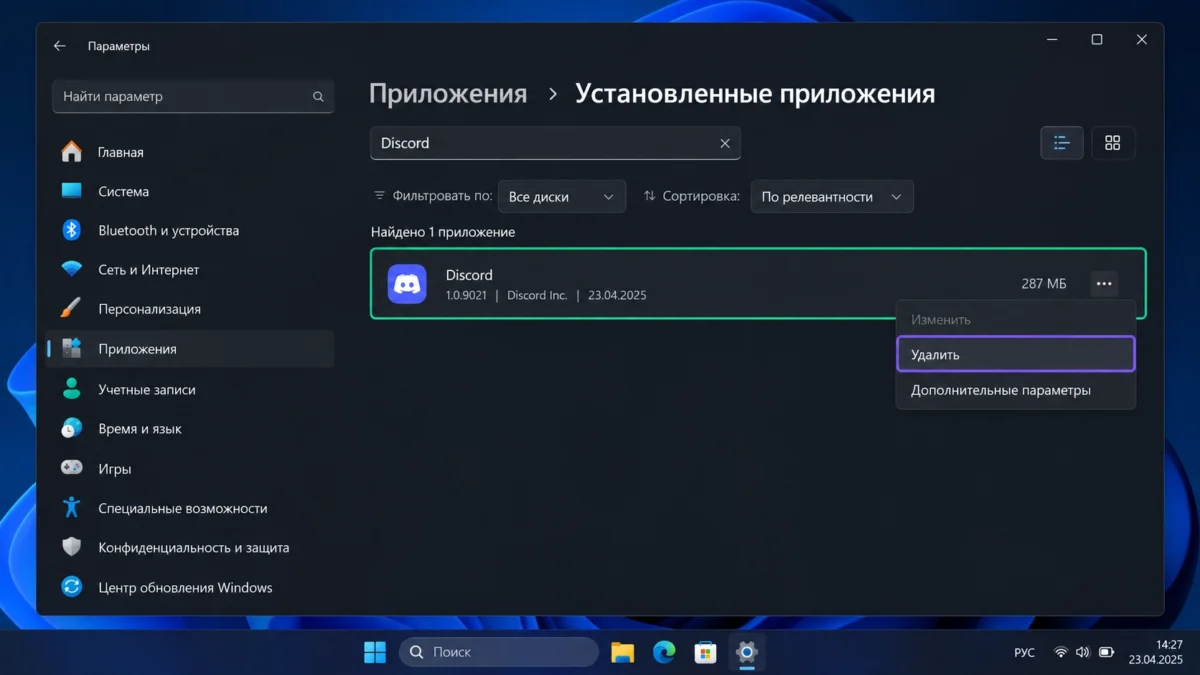The width and height of the screenshot is (1200, 675).
Task: Open Специальные возможности settings
Action: (190, 508)
